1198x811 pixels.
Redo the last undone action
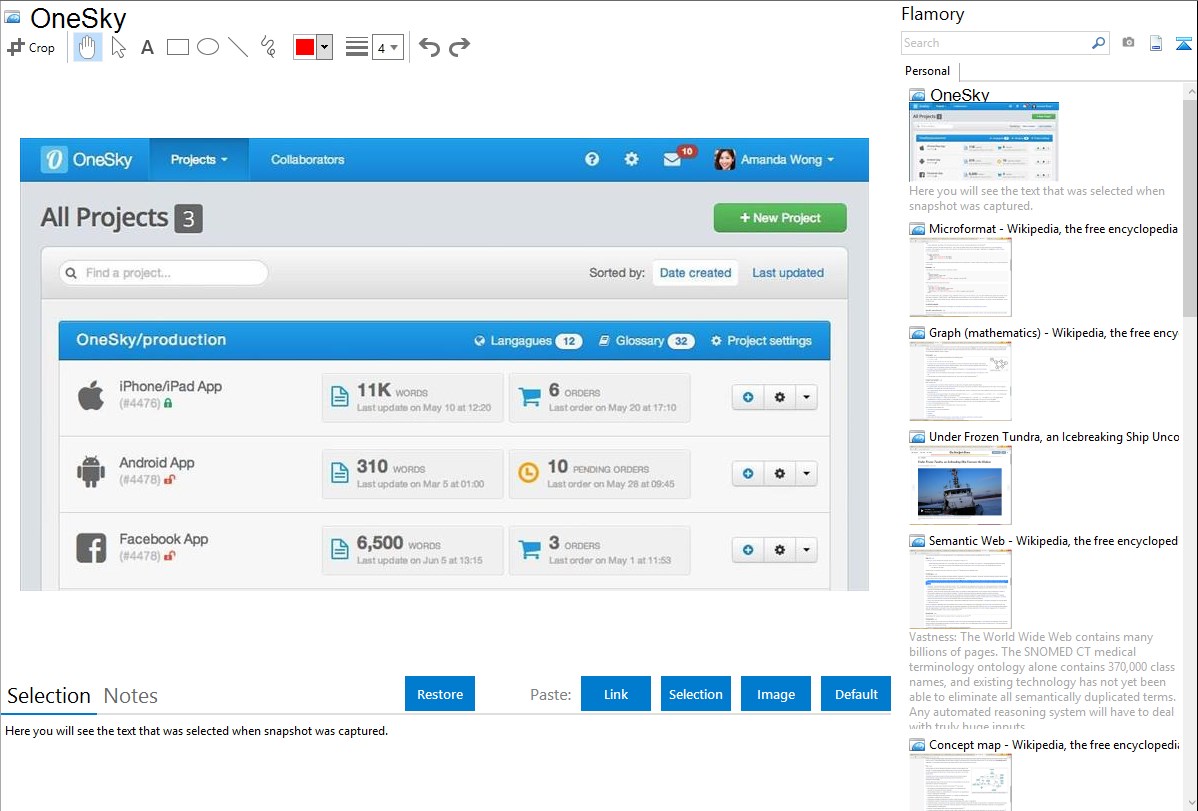pos(459,47)
